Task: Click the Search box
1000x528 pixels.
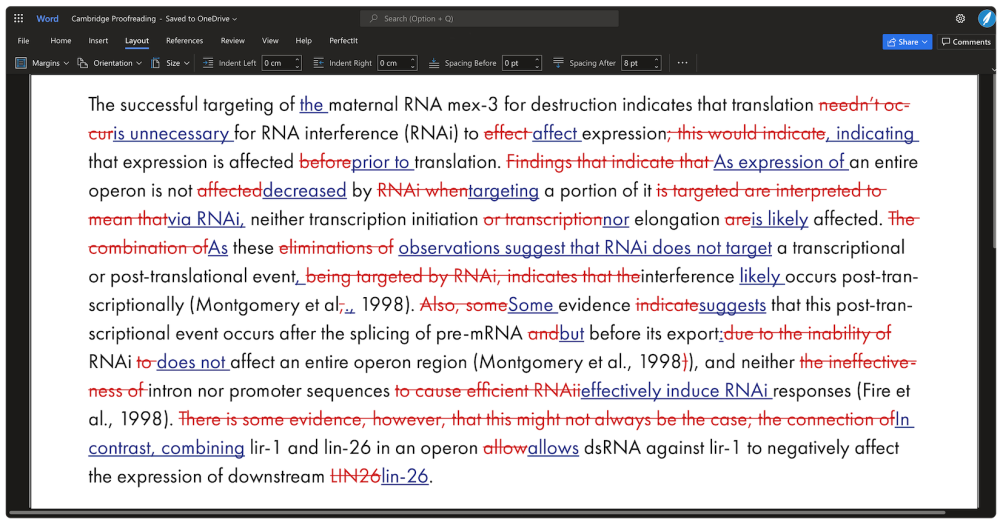Action: point(489,18)
